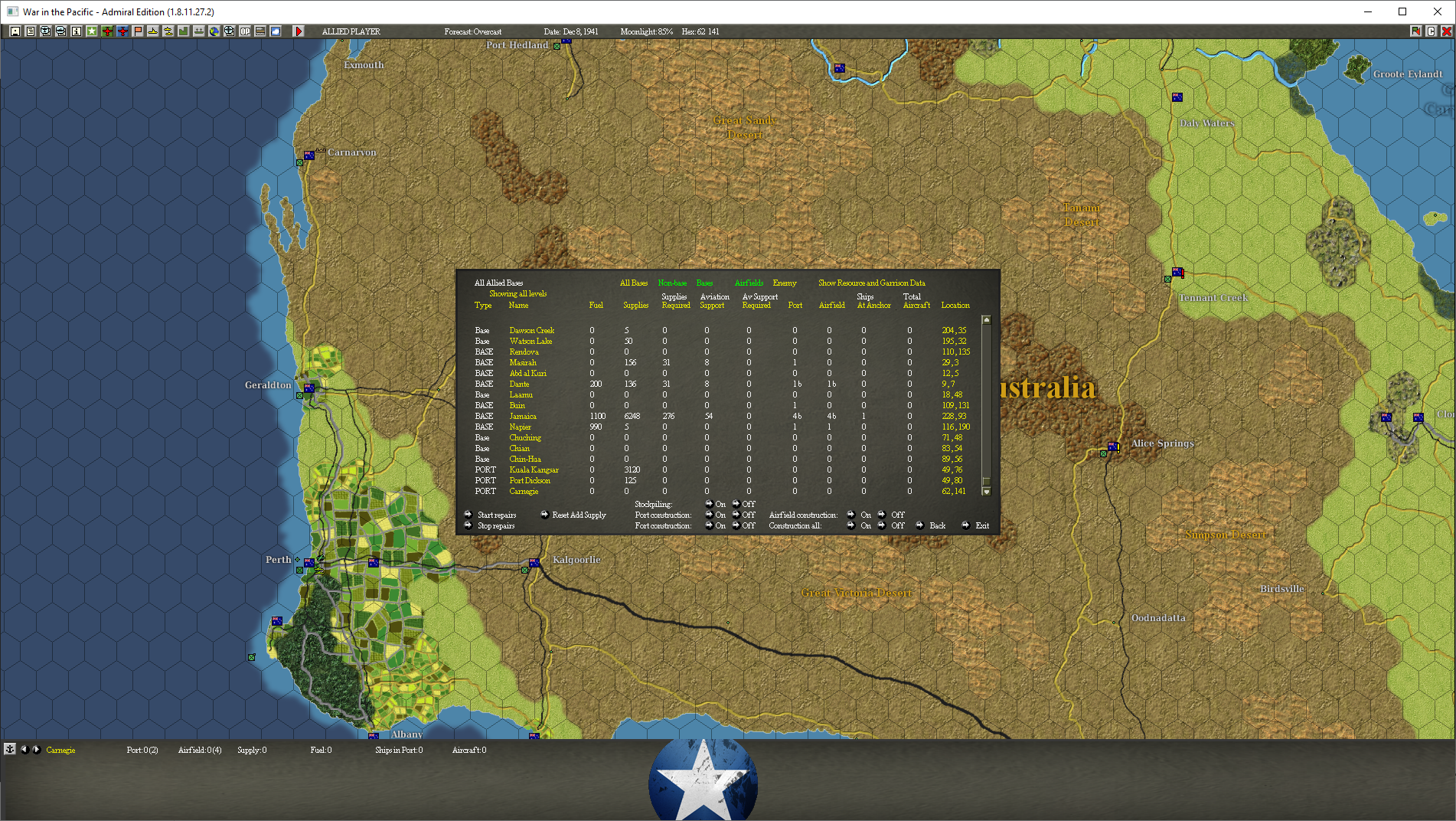Viewport: 1456px width, 821px height.
Task: Sort by the Location column header
Action: pyautogui.click(x=955, y=306)
